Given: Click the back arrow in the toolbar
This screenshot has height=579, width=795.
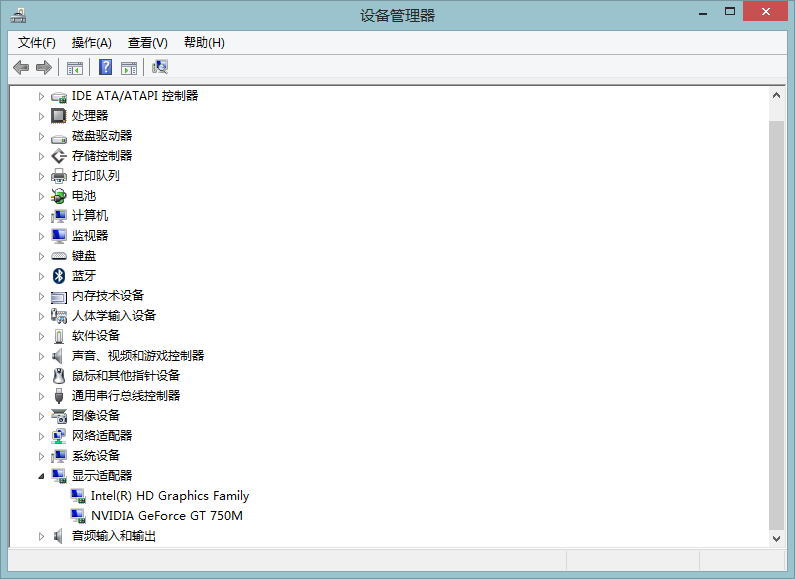Looking at the screenshot, I should click(21, 67).
